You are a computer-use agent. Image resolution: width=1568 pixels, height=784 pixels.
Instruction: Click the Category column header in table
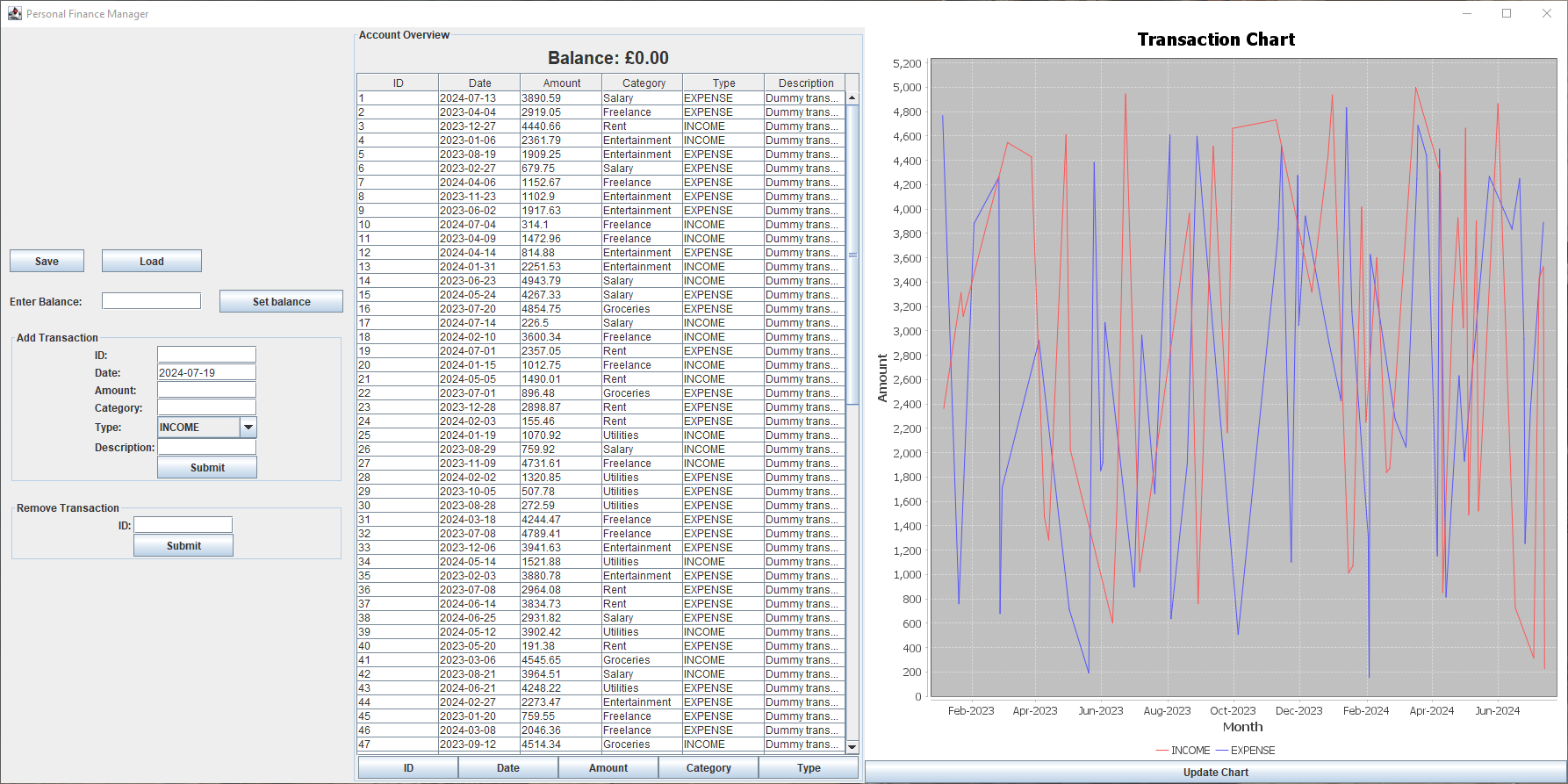644,83
